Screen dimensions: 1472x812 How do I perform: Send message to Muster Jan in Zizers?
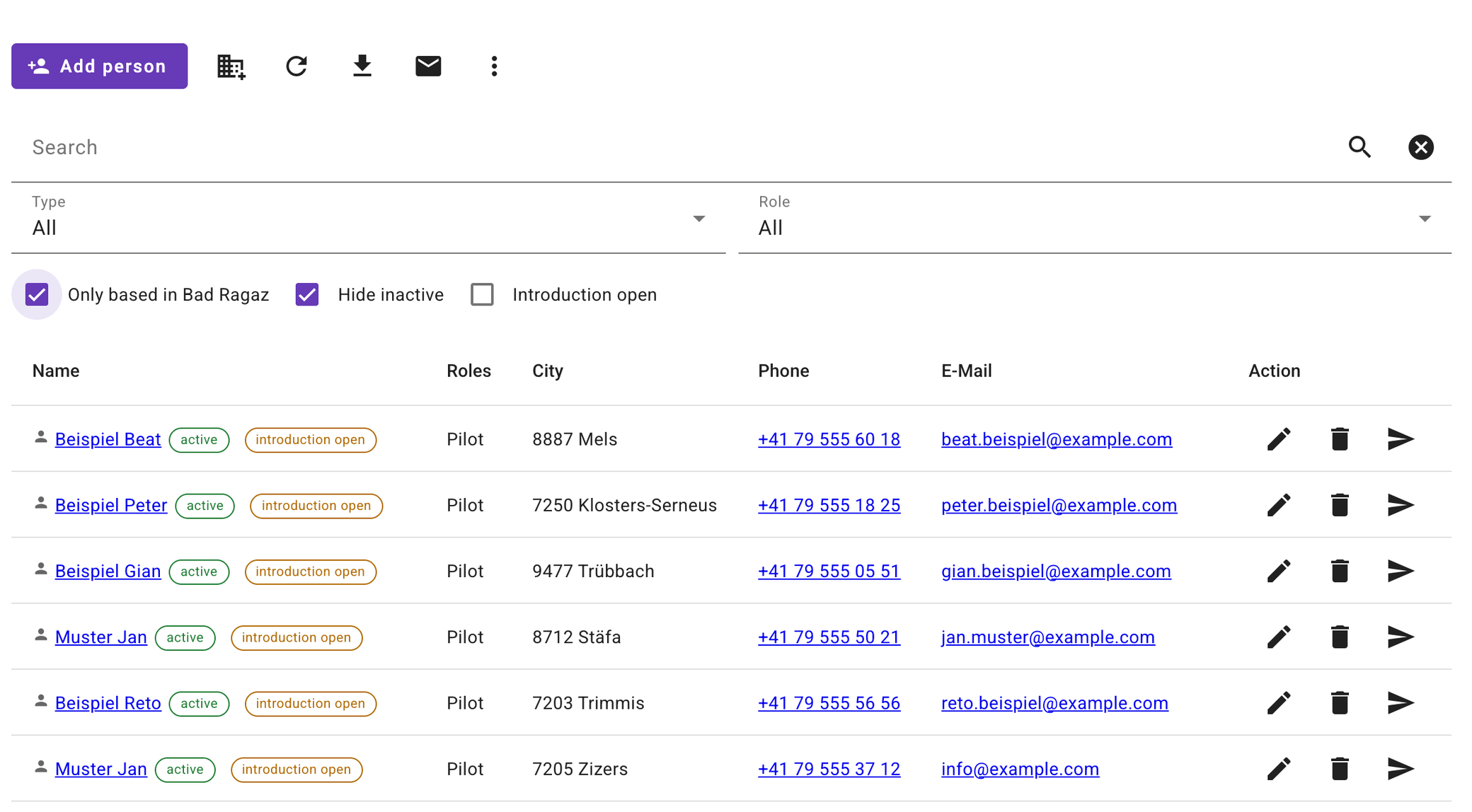point(1401,769)
